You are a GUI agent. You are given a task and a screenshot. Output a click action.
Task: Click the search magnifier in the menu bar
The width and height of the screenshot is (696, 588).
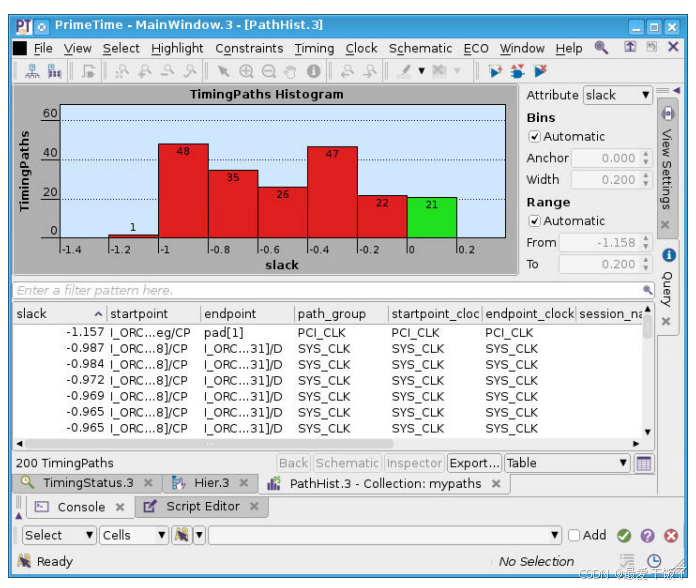(x=601, y=47)
